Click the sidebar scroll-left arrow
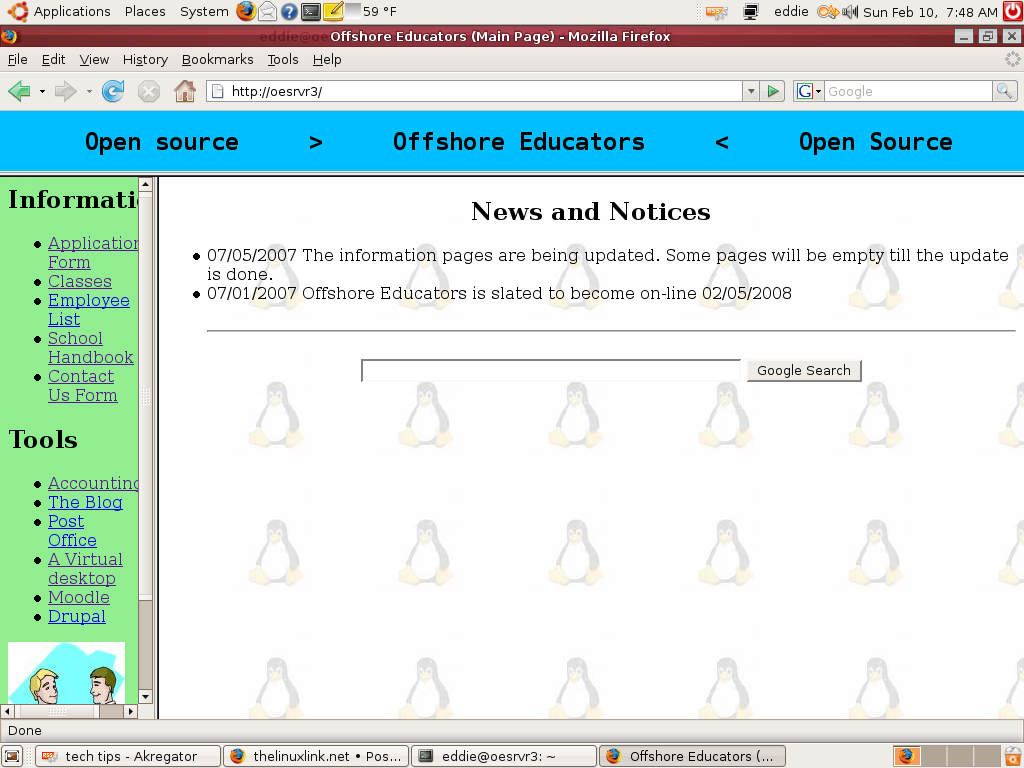The height and width of the screenshot is (768, 1024). (x=7, y=711)
